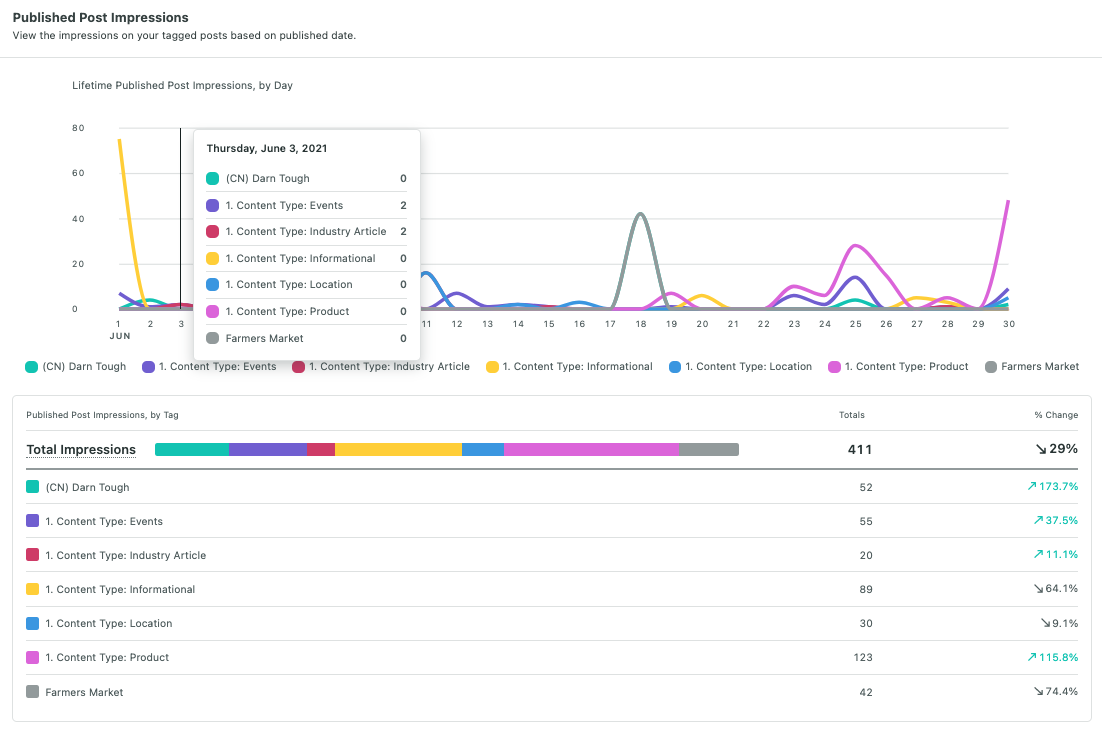Screen dimensions: 1102x732
Task: Click the June 18 spike on the chart
Action: coord(640,215)
